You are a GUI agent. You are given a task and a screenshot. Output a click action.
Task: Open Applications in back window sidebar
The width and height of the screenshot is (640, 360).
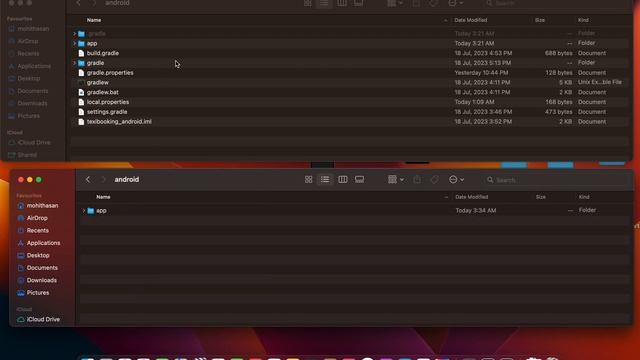coord(29,66)
